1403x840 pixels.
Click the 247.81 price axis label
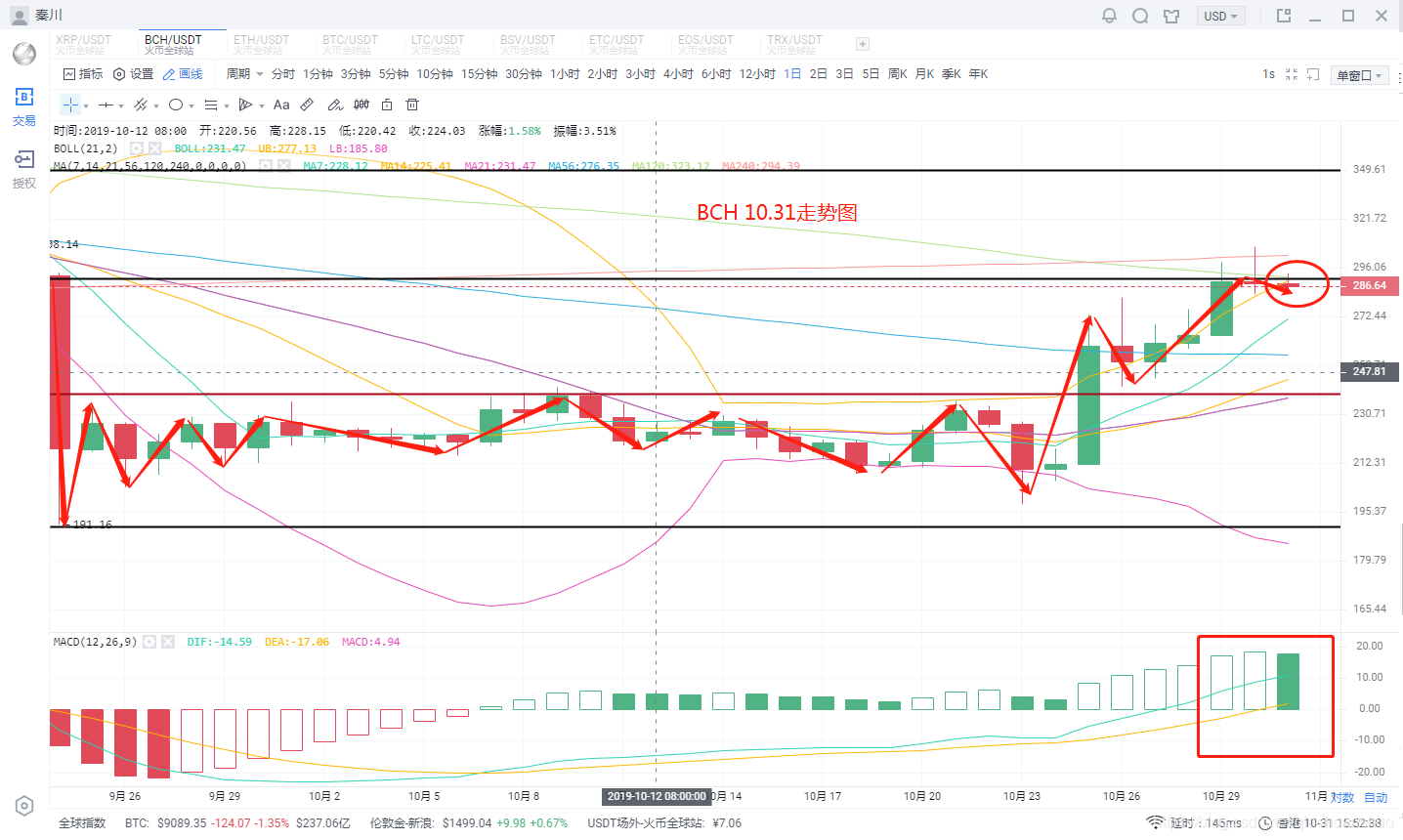(x=1370, y=372)
